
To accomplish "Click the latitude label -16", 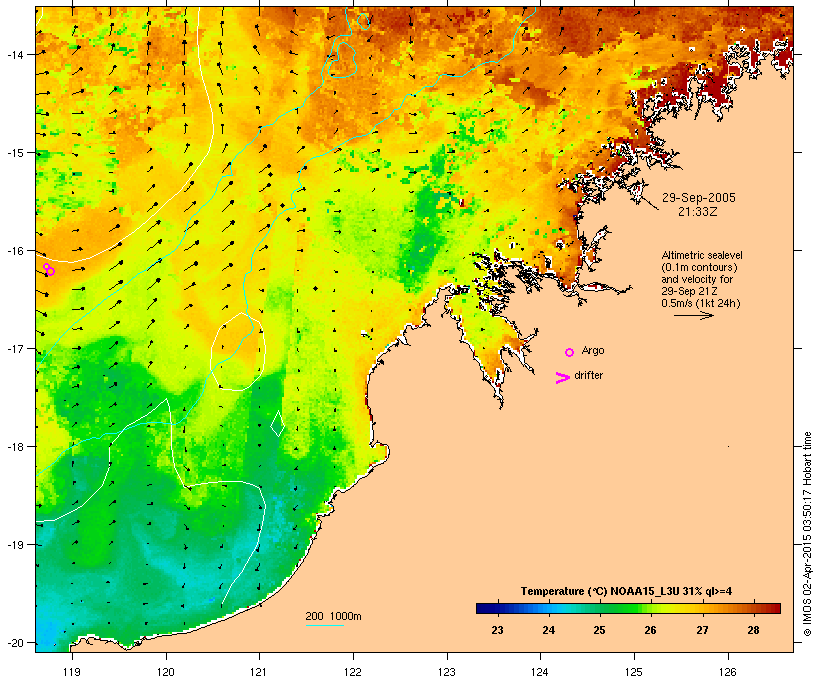I will point(15,251).
